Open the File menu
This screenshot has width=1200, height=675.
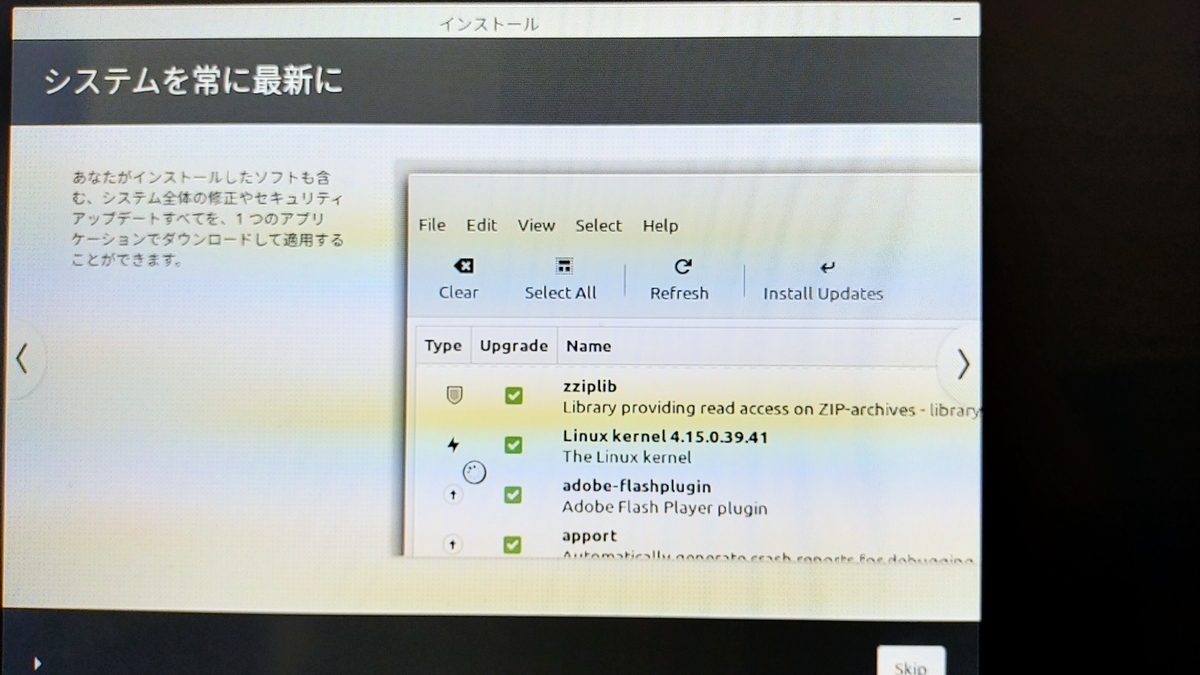[x=432, y=225]
